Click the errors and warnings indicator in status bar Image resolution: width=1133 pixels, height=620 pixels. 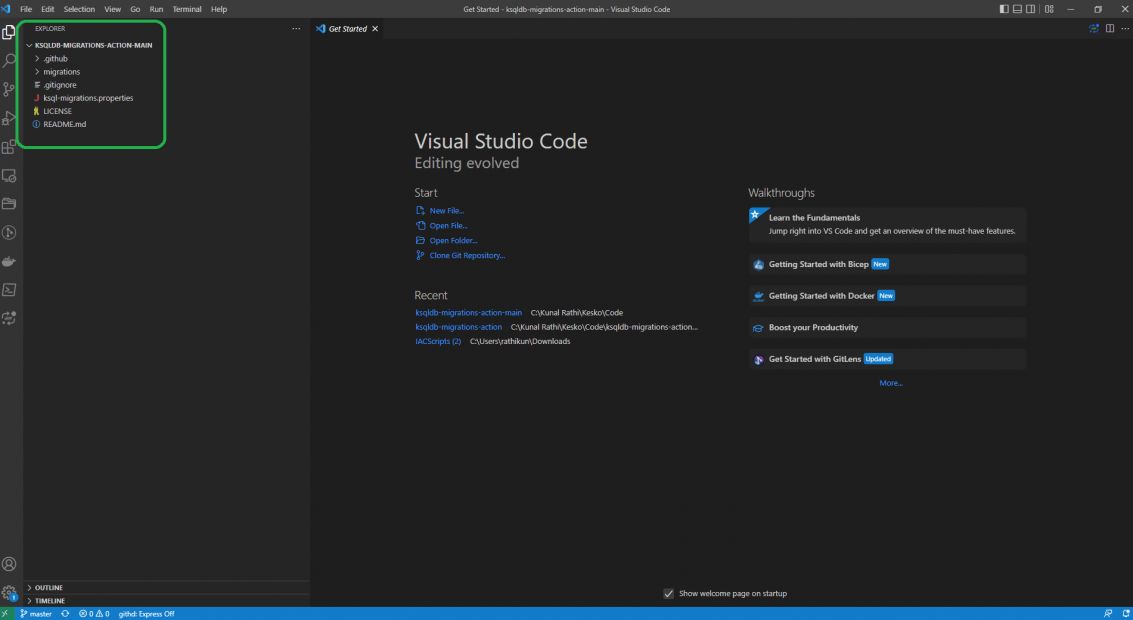click(x=93, y=613)
